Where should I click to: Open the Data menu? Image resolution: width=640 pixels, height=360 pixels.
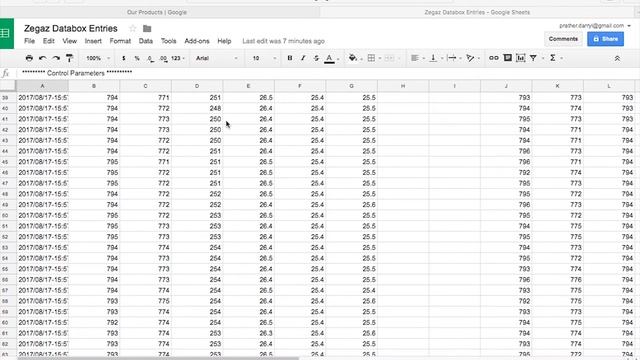pos(146,41)
